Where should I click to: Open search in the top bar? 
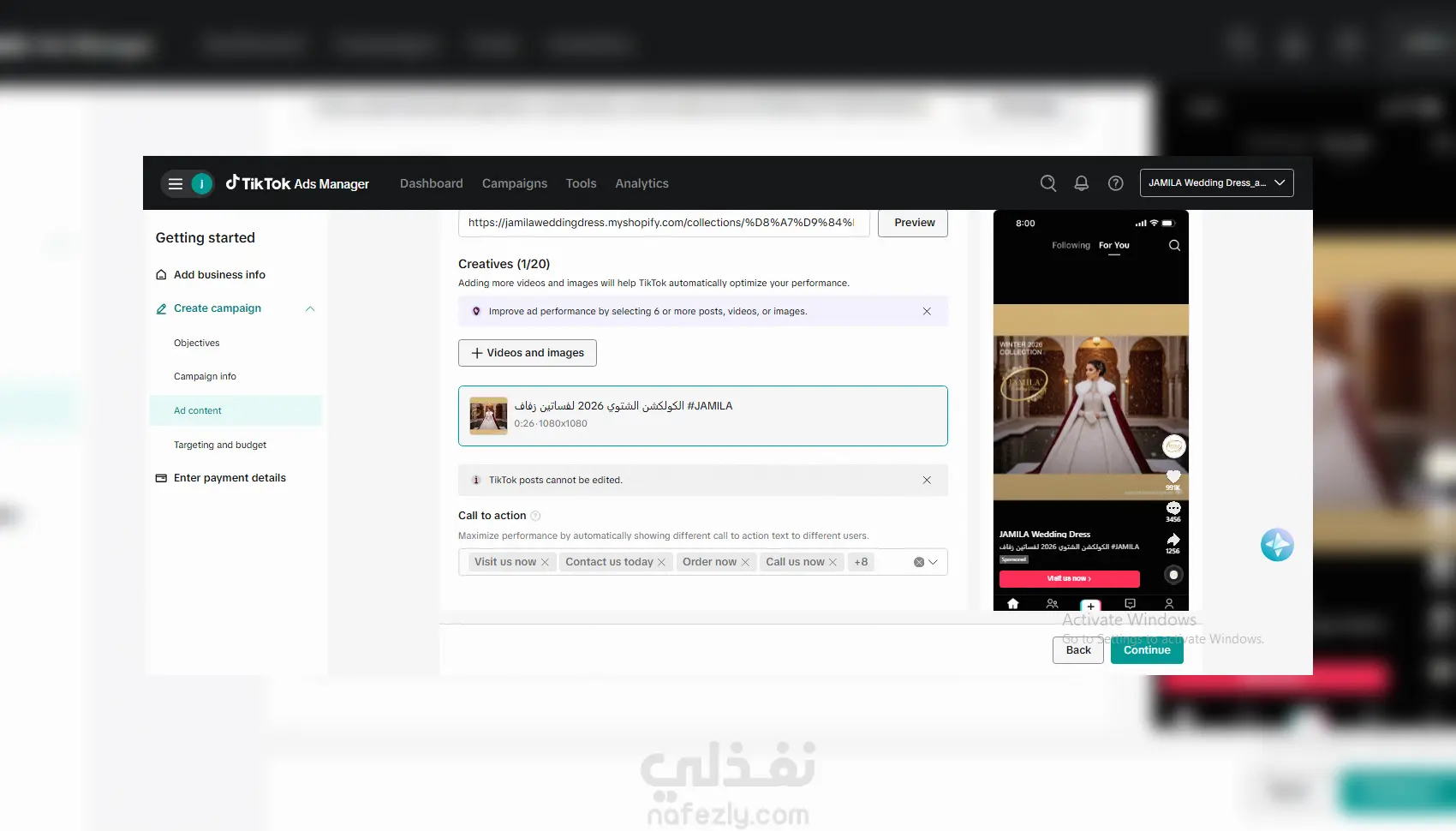tap(1047, 182)
